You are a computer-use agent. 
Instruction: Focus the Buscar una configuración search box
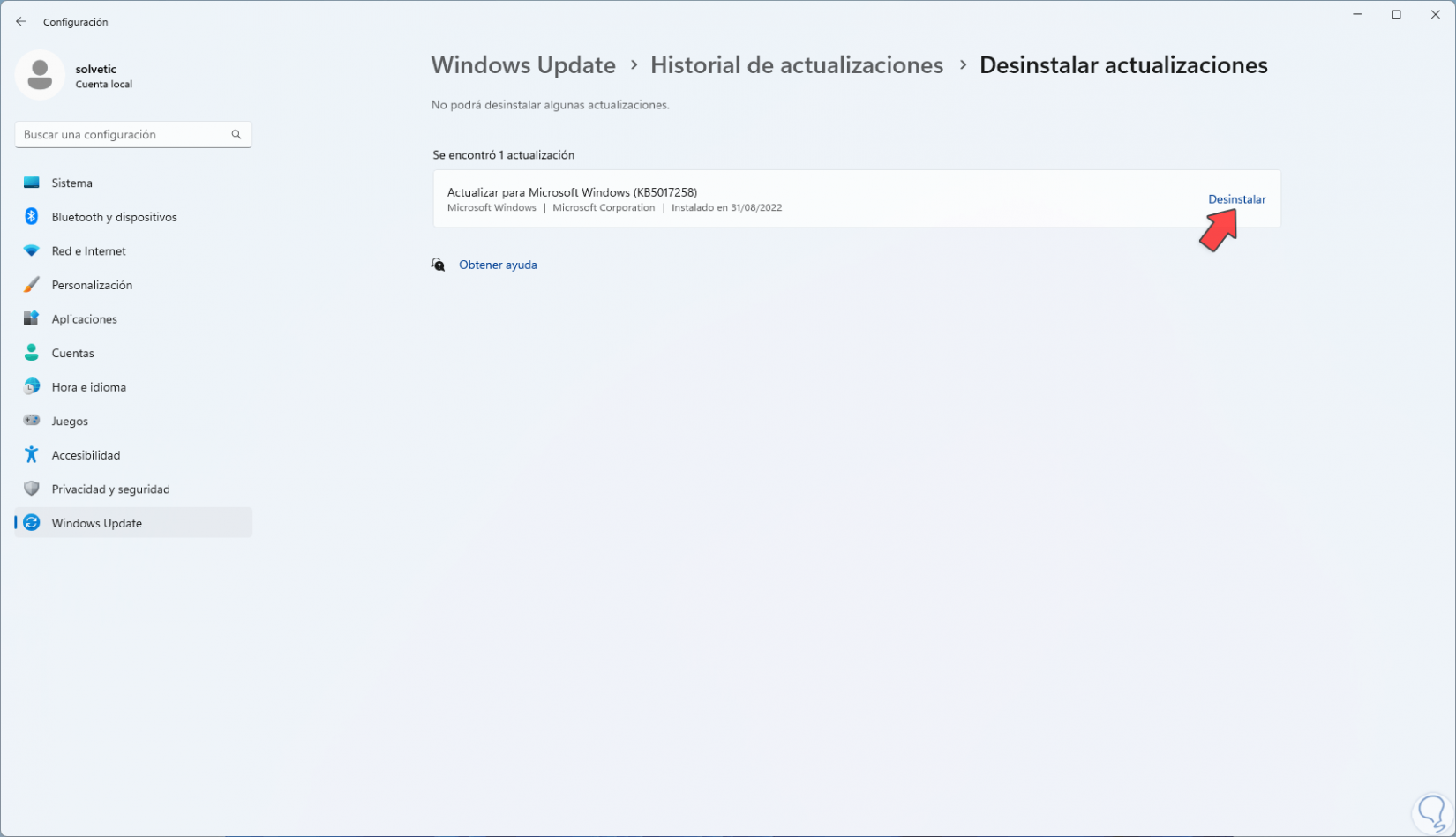click(x=133, y=134)
